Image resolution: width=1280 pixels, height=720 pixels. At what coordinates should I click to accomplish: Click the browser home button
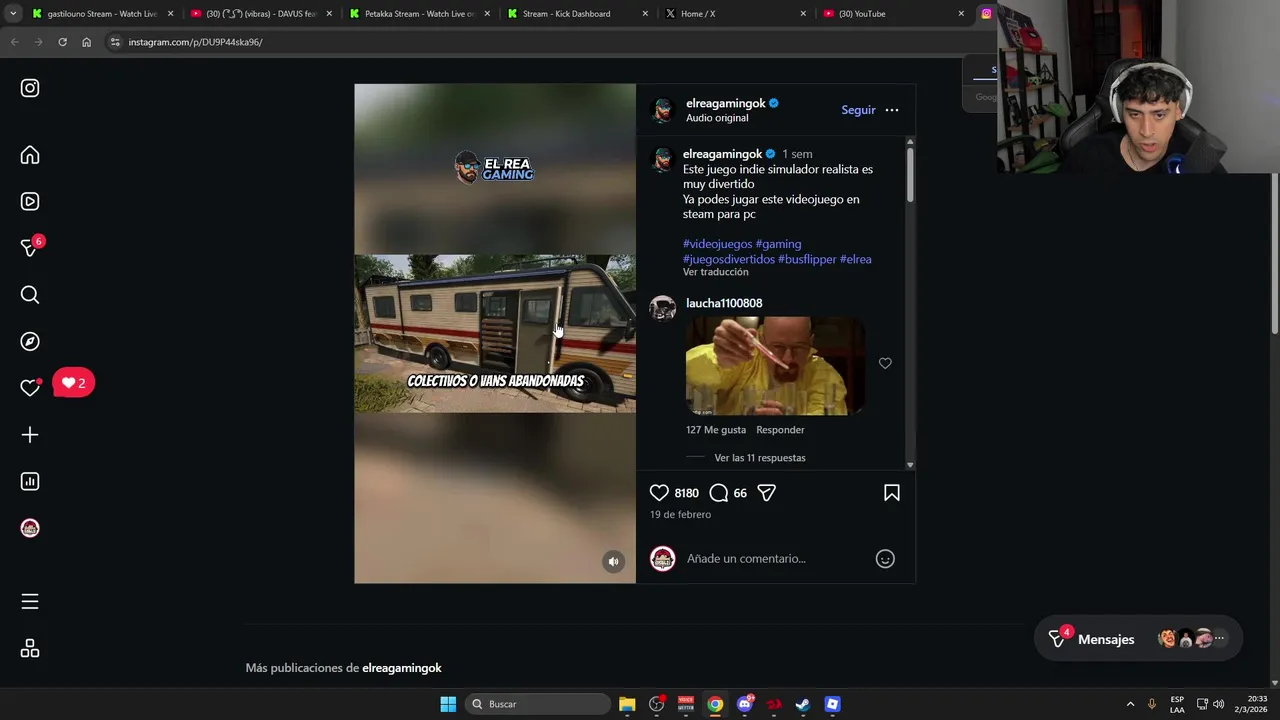pos(86,42)
